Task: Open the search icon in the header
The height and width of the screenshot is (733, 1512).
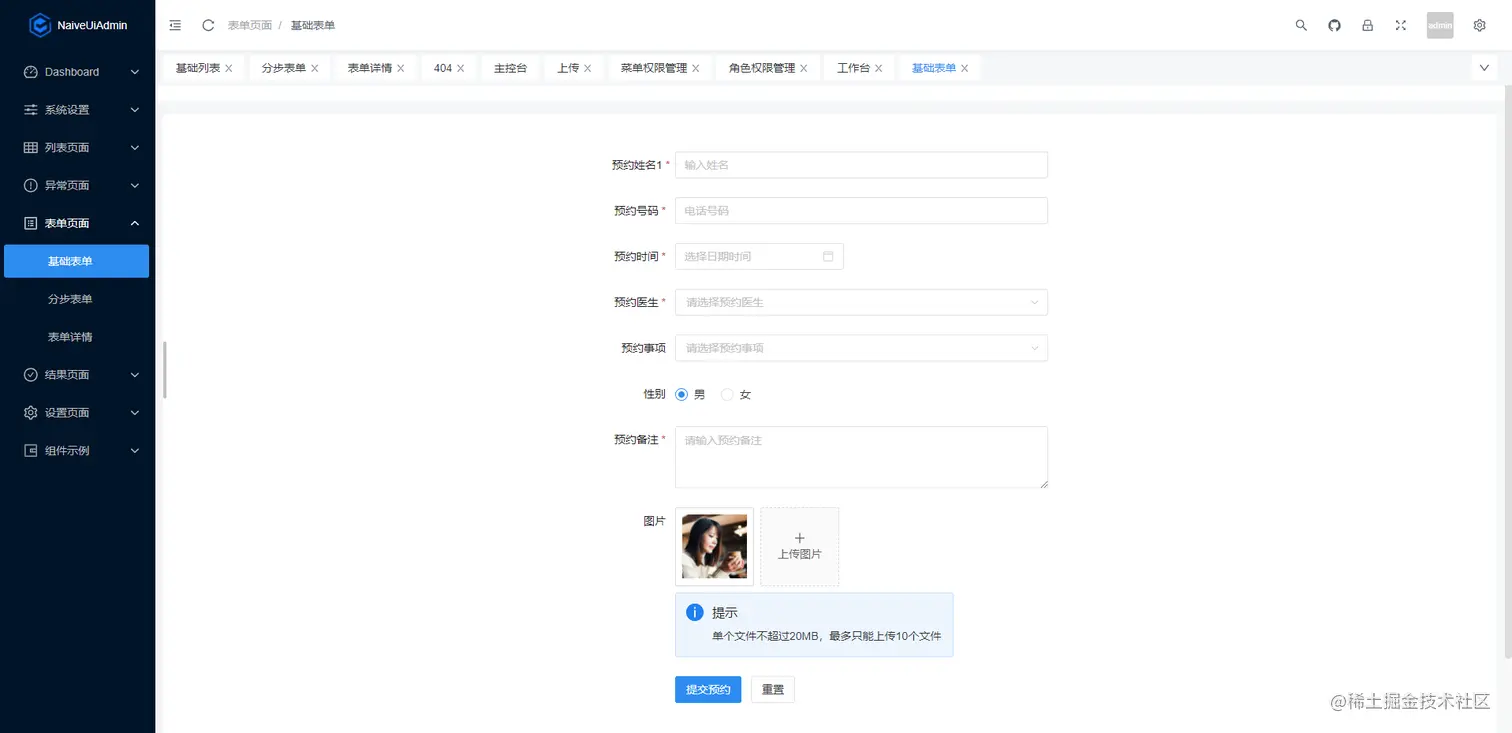Action: 1301,25
